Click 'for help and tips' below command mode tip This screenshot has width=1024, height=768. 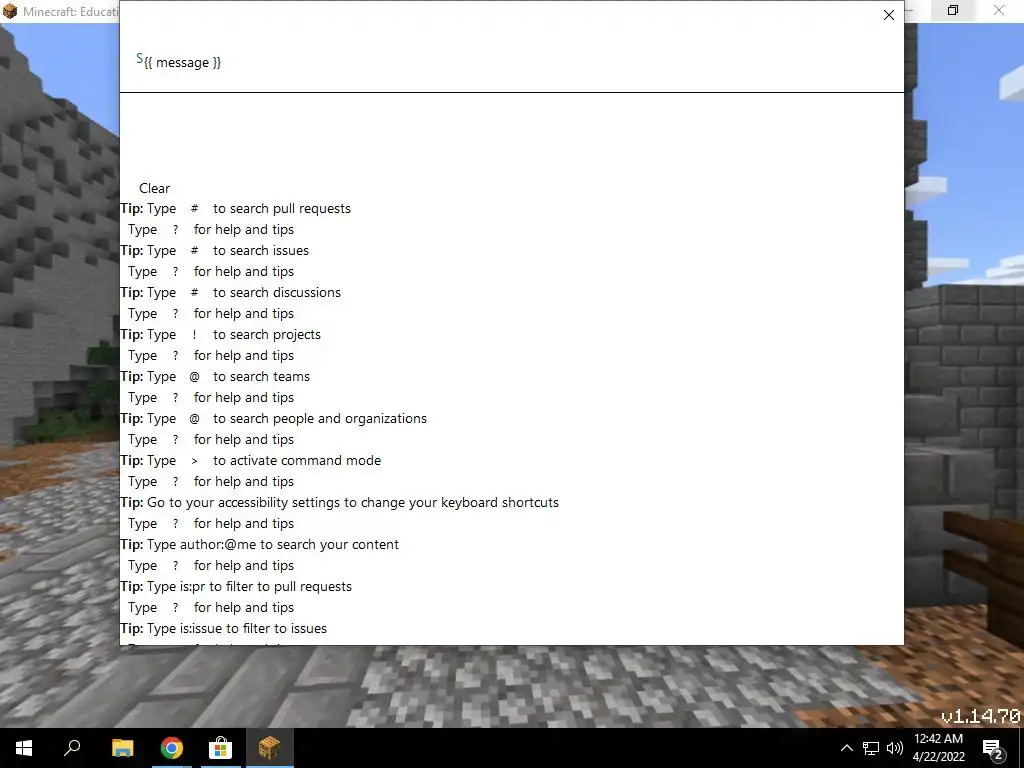pos(244,481)
